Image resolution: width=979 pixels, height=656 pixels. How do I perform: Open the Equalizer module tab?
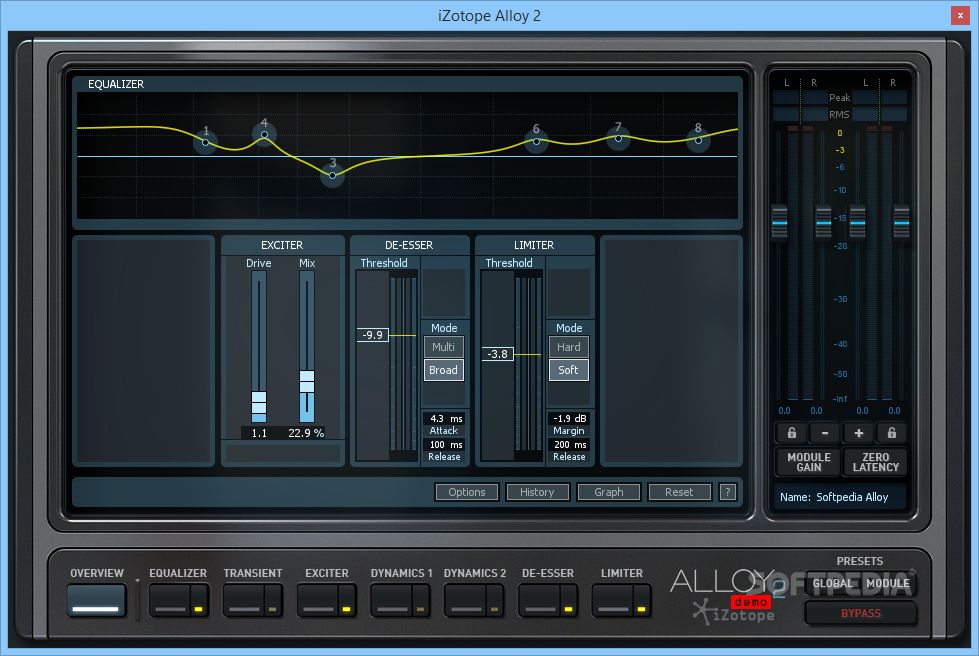pyautogui.click(x=170, y=600)
